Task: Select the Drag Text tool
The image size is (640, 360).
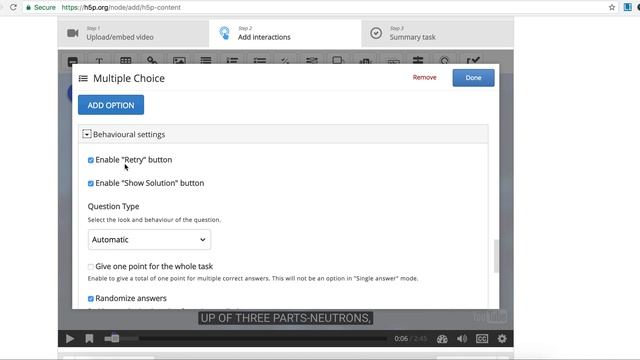Action: coord(393,61)
